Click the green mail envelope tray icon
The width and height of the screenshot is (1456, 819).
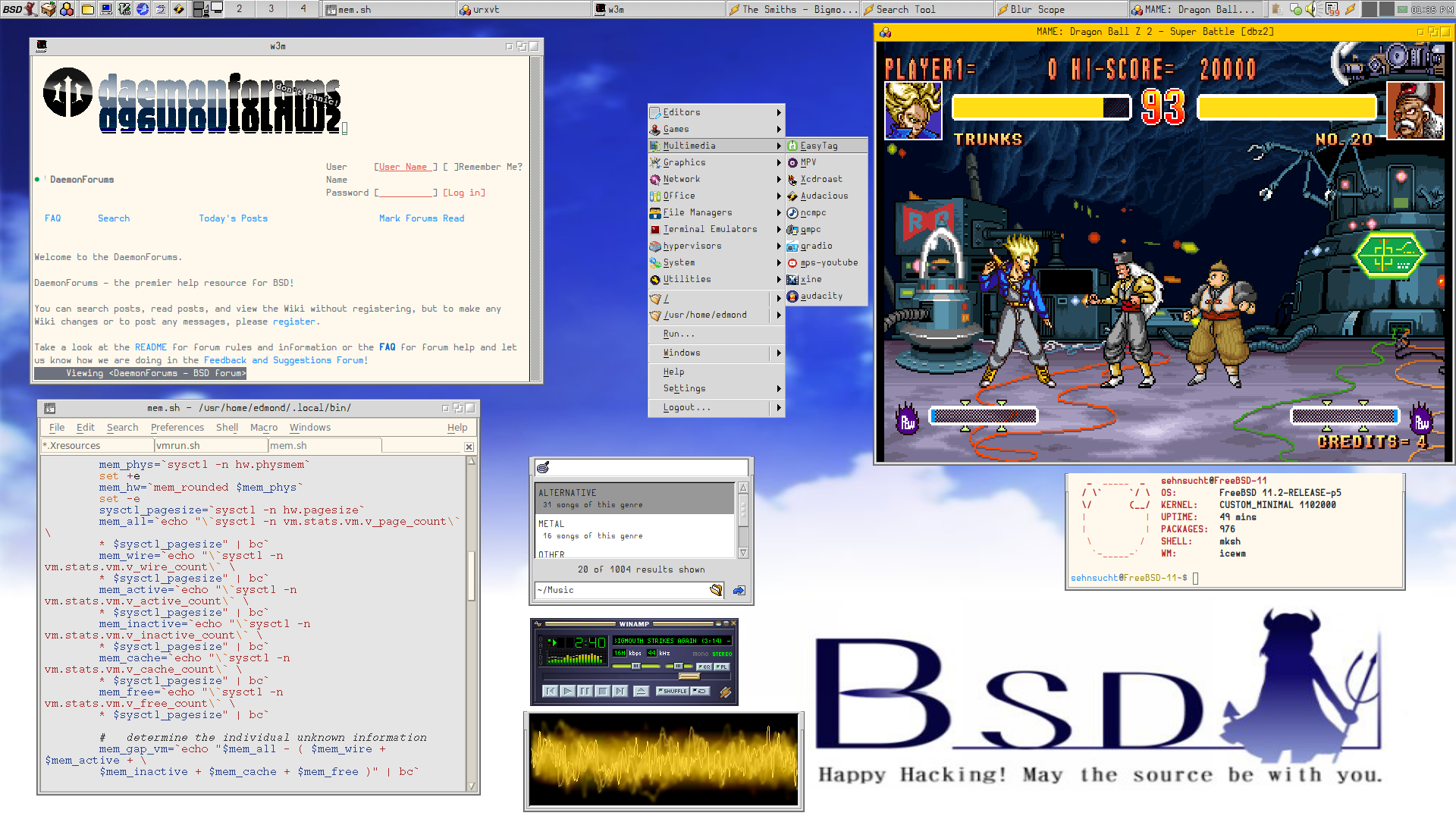1402,9
